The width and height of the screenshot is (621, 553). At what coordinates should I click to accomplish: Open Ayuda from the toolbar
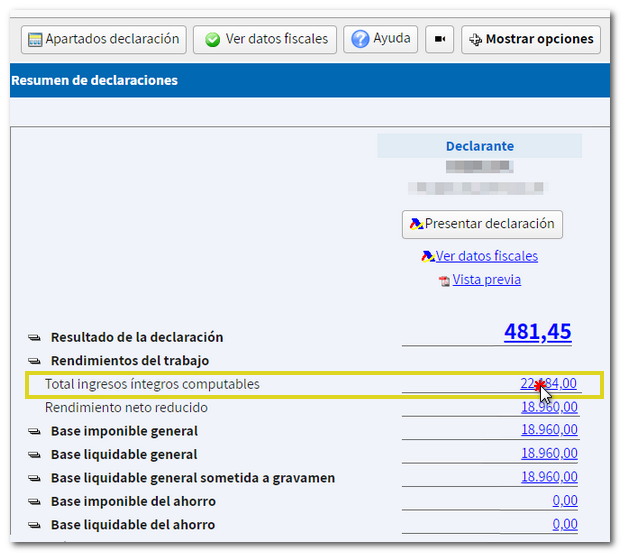click(381, 40)
